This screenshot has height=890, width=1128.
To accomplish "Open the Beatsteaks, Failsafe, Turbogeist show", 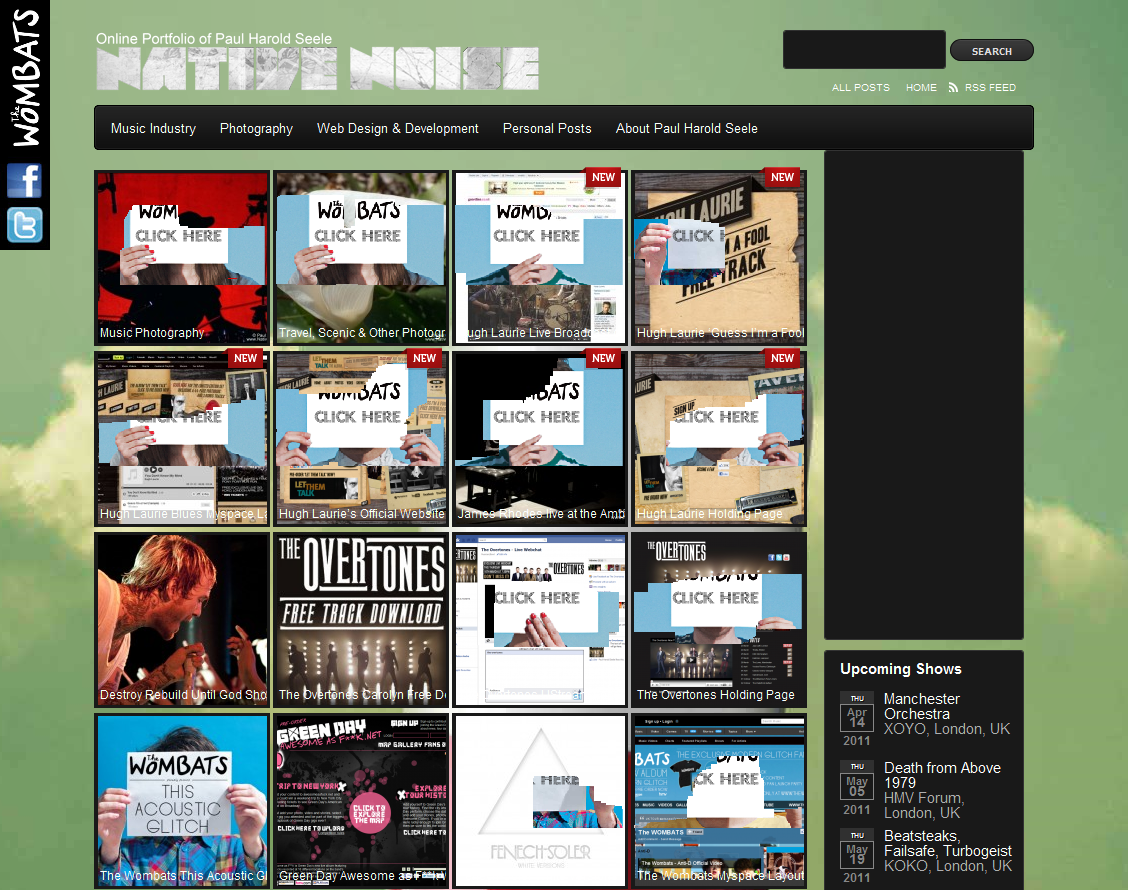I will tap(947, 843).
